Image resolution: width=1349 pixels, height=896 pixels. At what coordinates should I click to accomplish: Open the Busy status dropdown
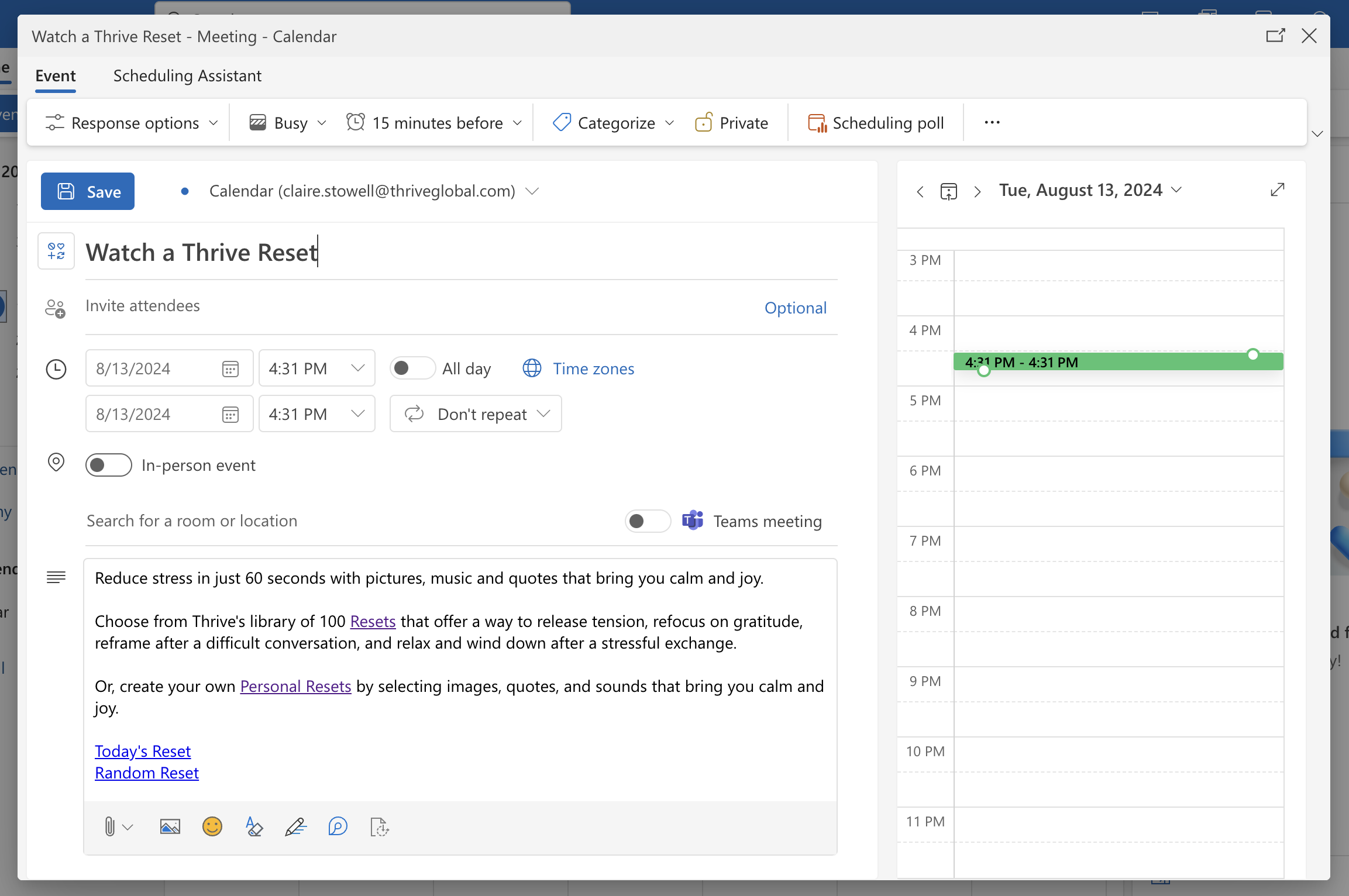[288, 123]
